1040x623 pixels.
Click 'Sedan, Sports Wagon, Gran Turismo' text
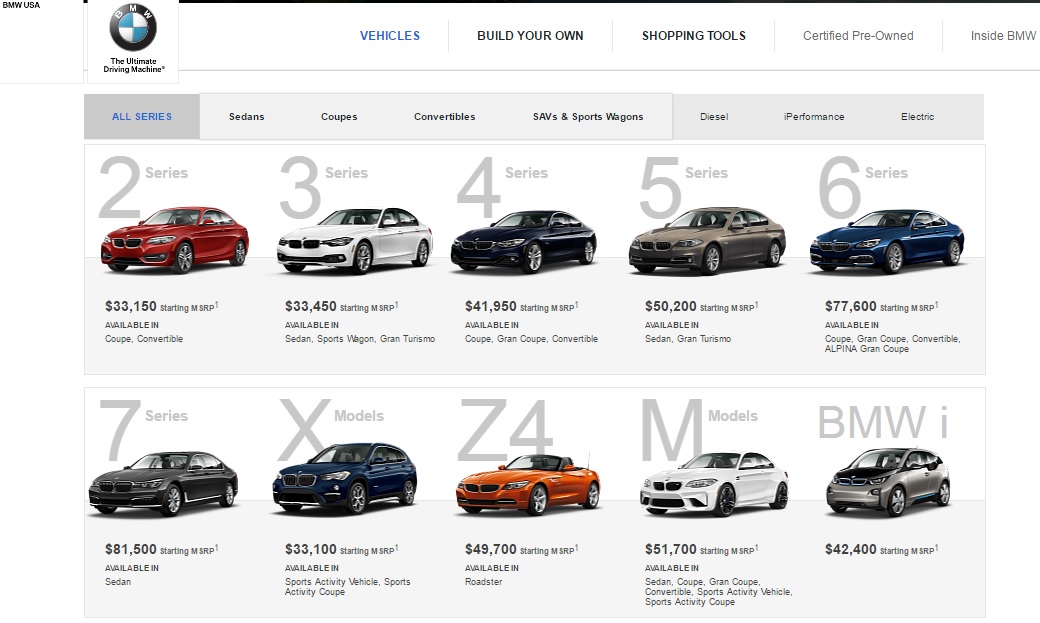360,339
